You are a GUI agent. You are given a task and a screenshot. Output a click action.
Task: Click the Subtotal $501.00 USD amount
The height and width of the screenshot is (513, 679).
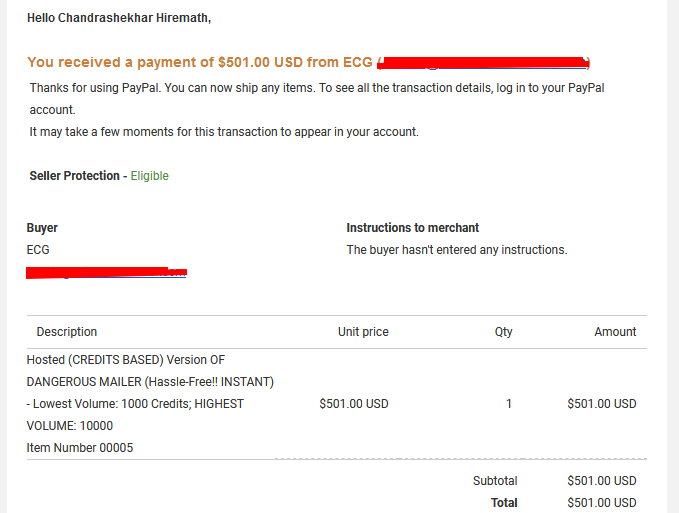[602, 481]
